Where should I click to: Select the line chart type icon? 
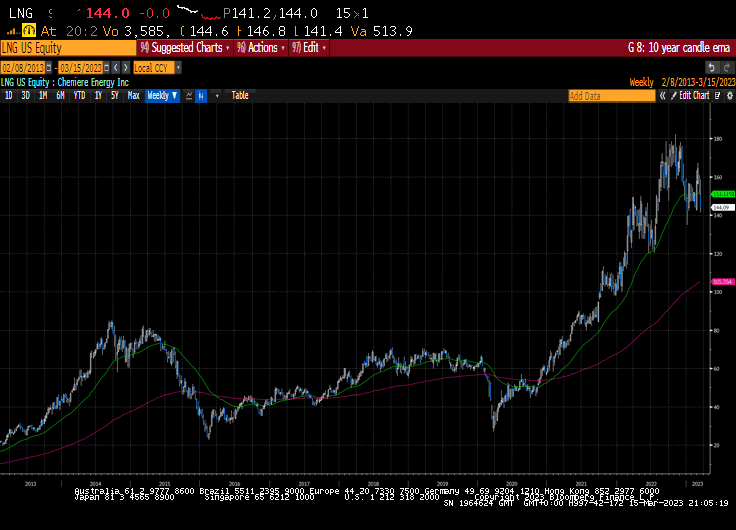coord(189,96)
